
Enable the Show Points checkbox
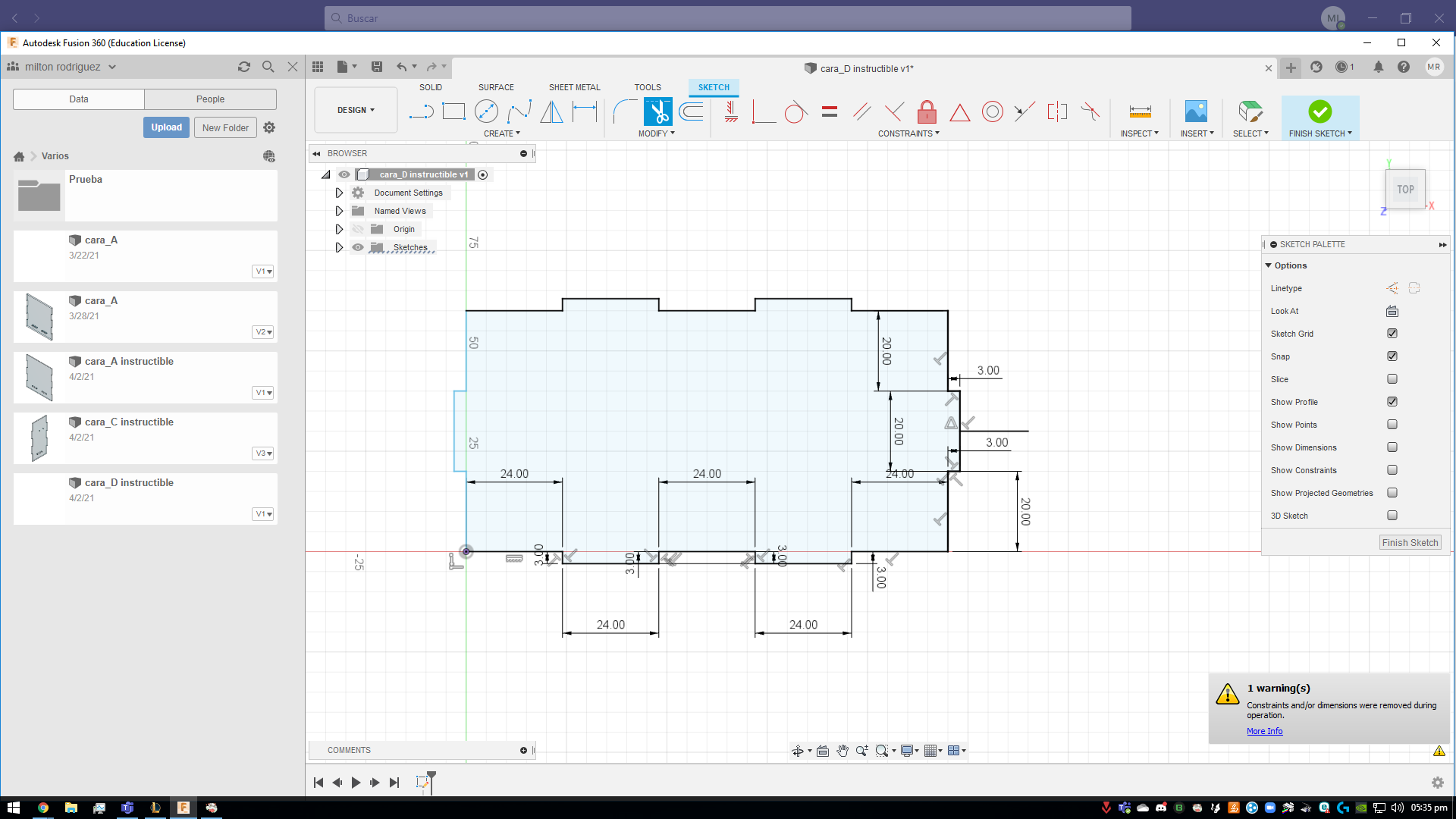1392,425
